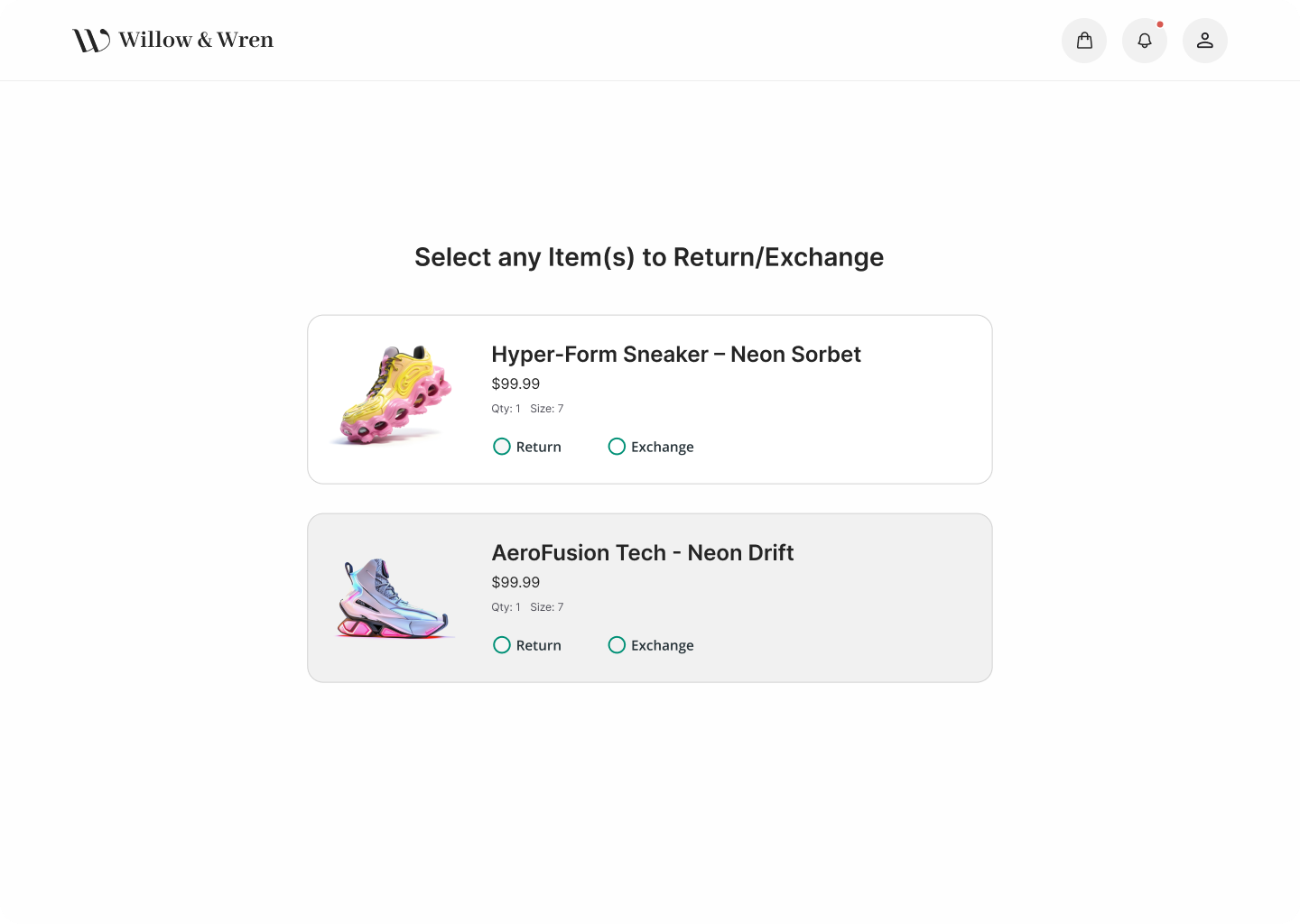Click the Willow & Wren logo mark
This screenshot has height=924, width=1300.
[89, 39]
